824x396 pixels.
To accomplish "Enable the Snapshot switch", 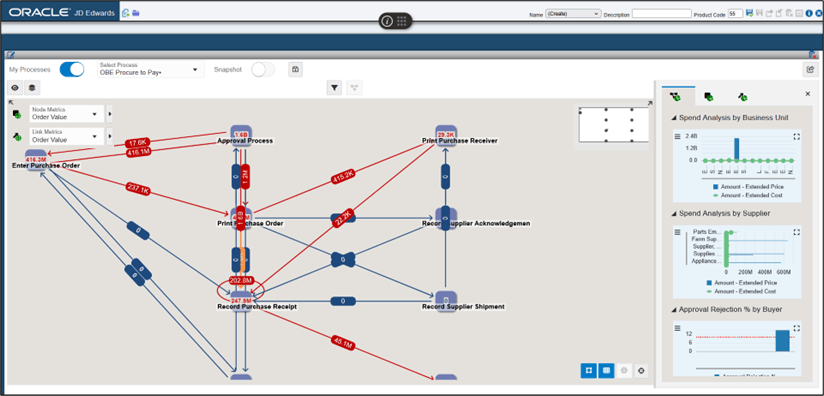I will 263,69.
